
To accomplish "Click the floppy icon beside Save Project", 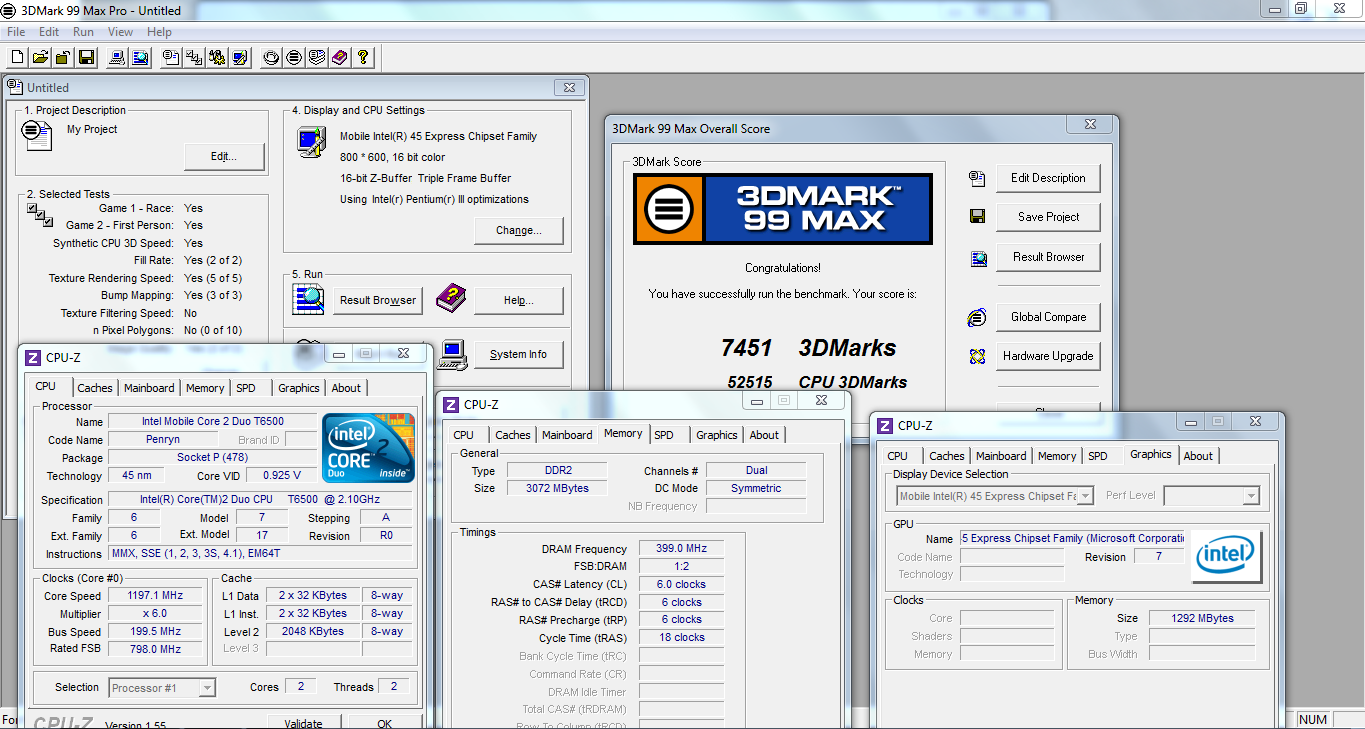I will (x=977, y=217).
